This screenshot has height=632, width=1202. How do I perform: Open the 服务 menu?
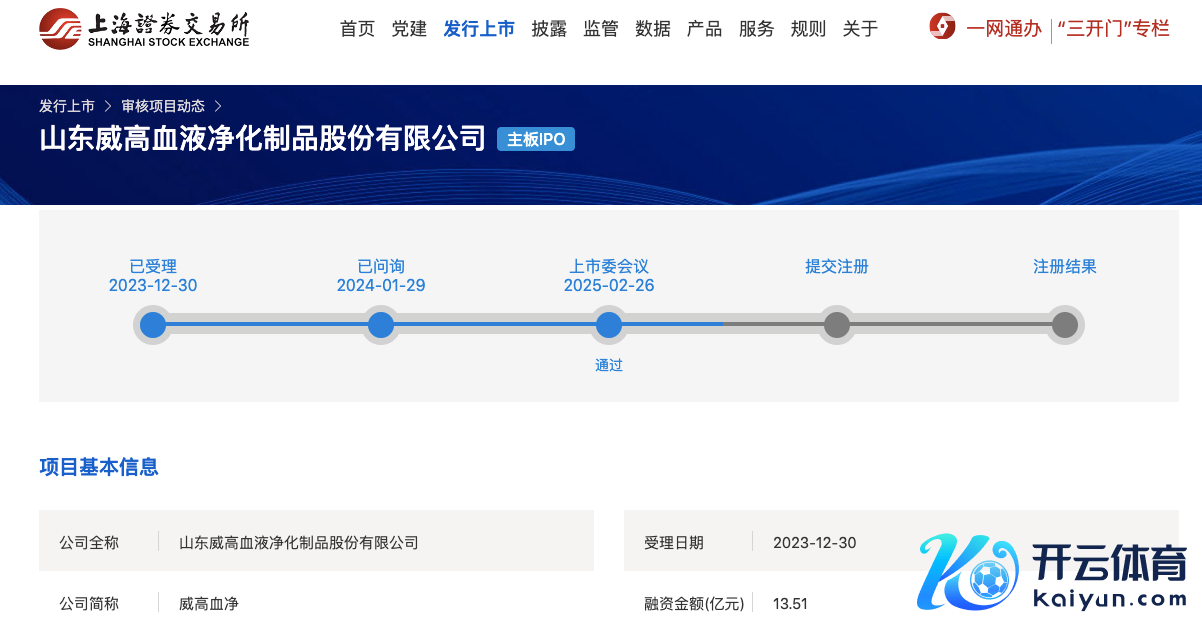point(756,29)
